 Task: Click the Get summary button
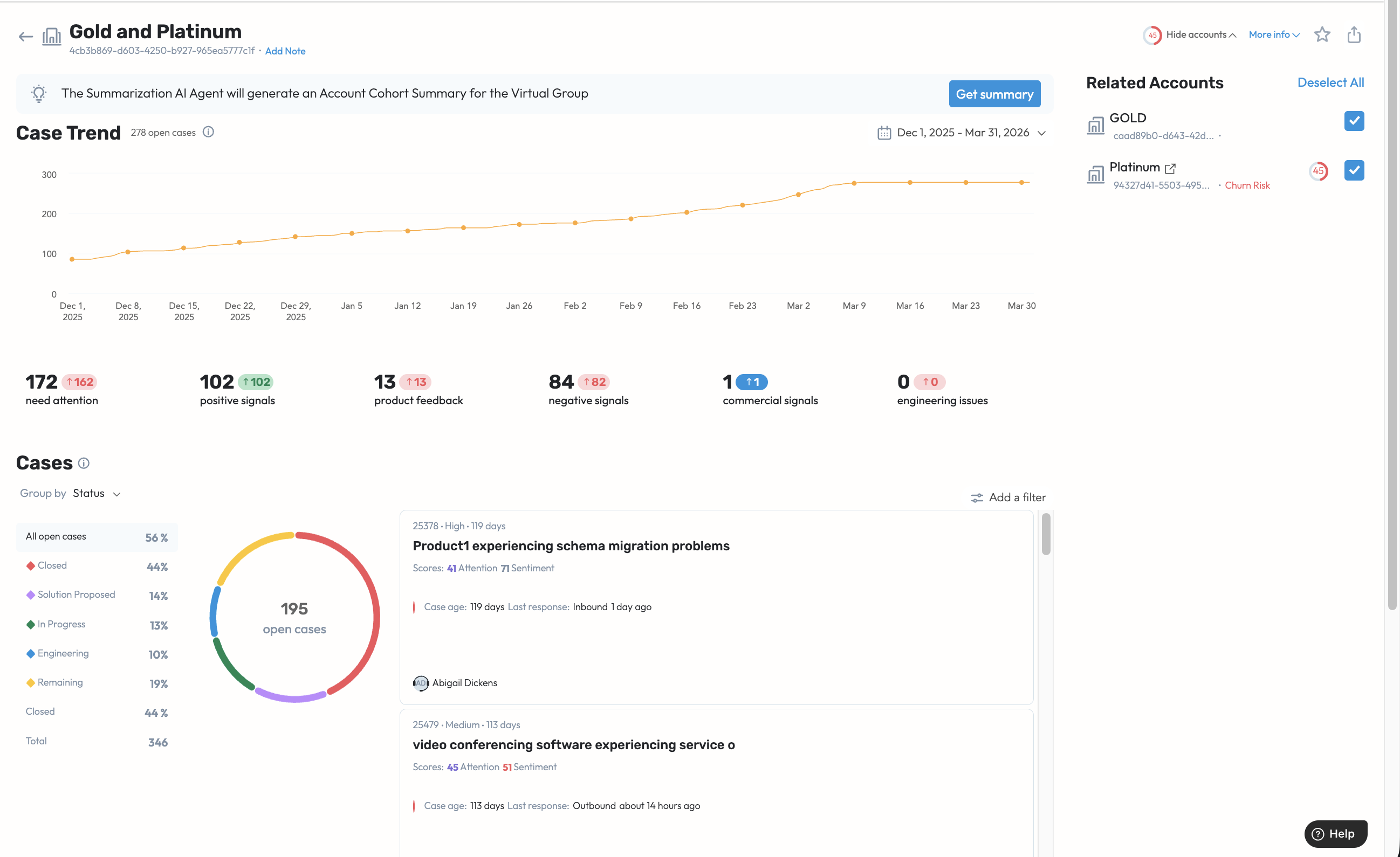994,94
